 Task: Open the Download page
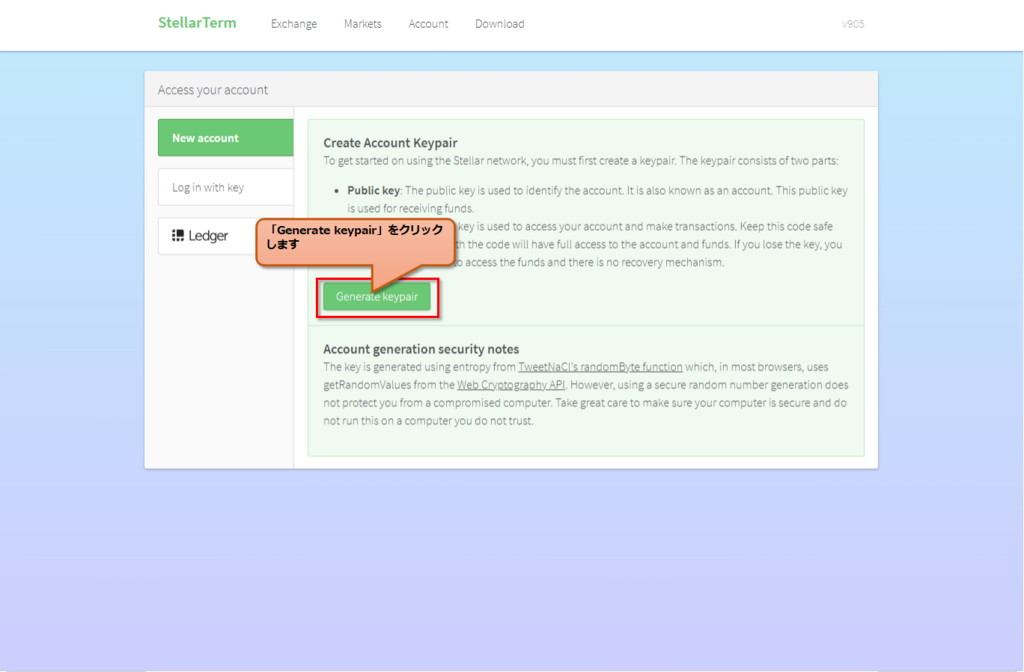[500, 24]
